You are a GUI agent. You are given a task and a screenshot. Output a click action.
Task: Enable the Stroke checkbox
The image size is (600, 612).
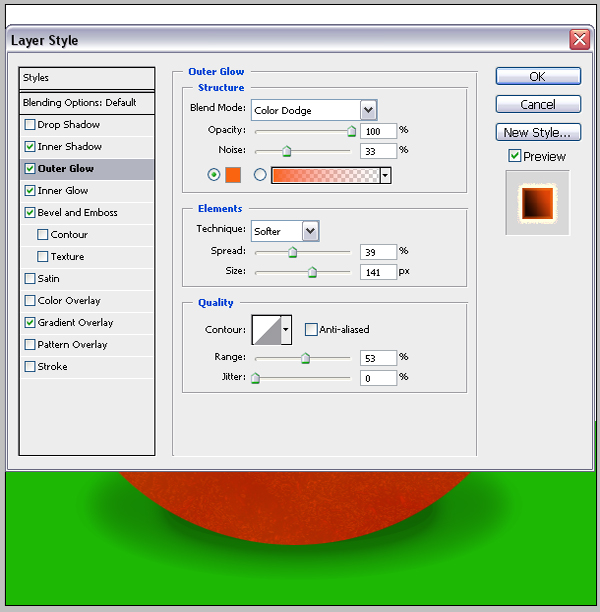tap(30, 366)
